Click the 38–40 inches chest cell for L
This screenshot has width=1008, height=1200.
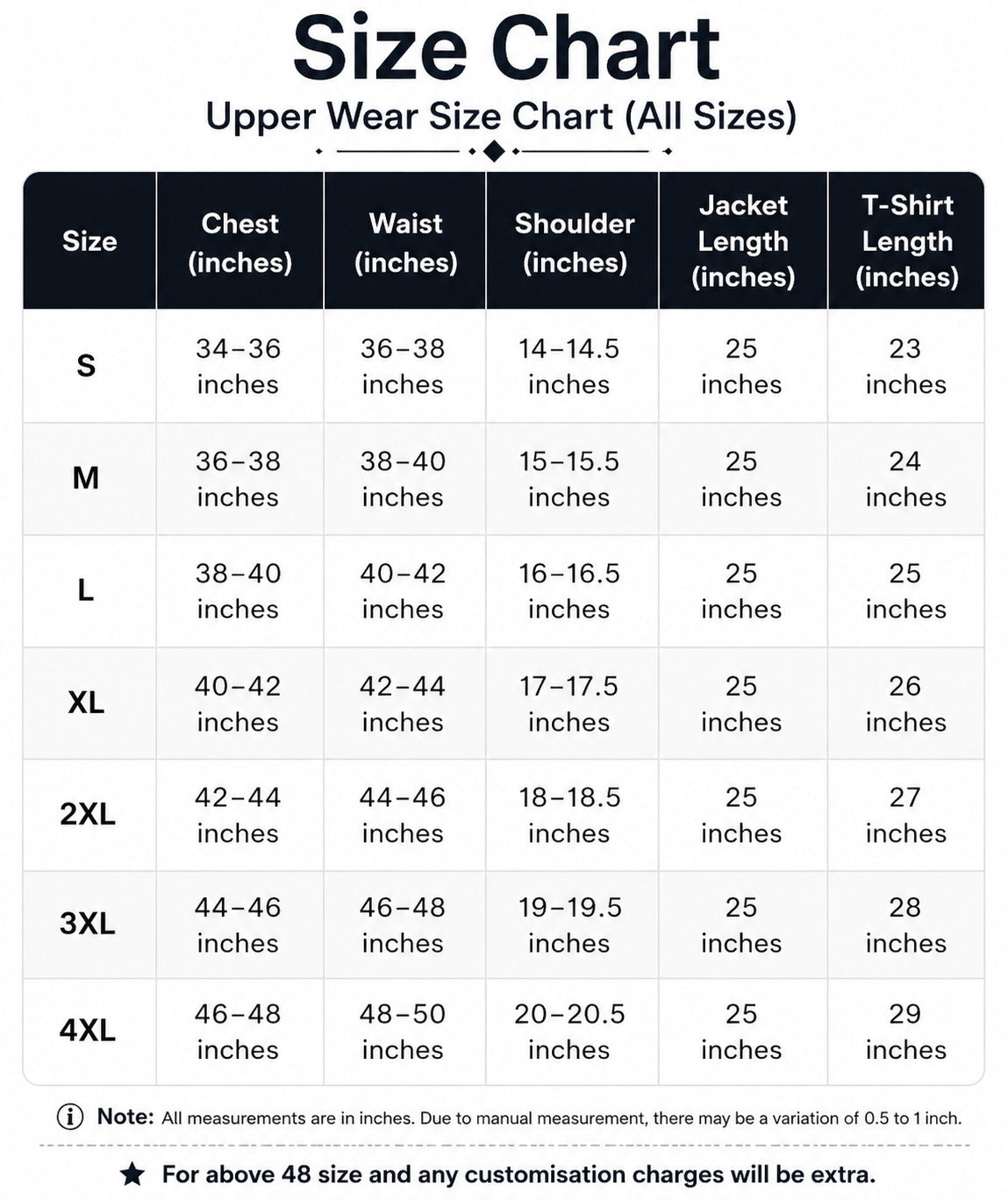[x=238, y=591]
